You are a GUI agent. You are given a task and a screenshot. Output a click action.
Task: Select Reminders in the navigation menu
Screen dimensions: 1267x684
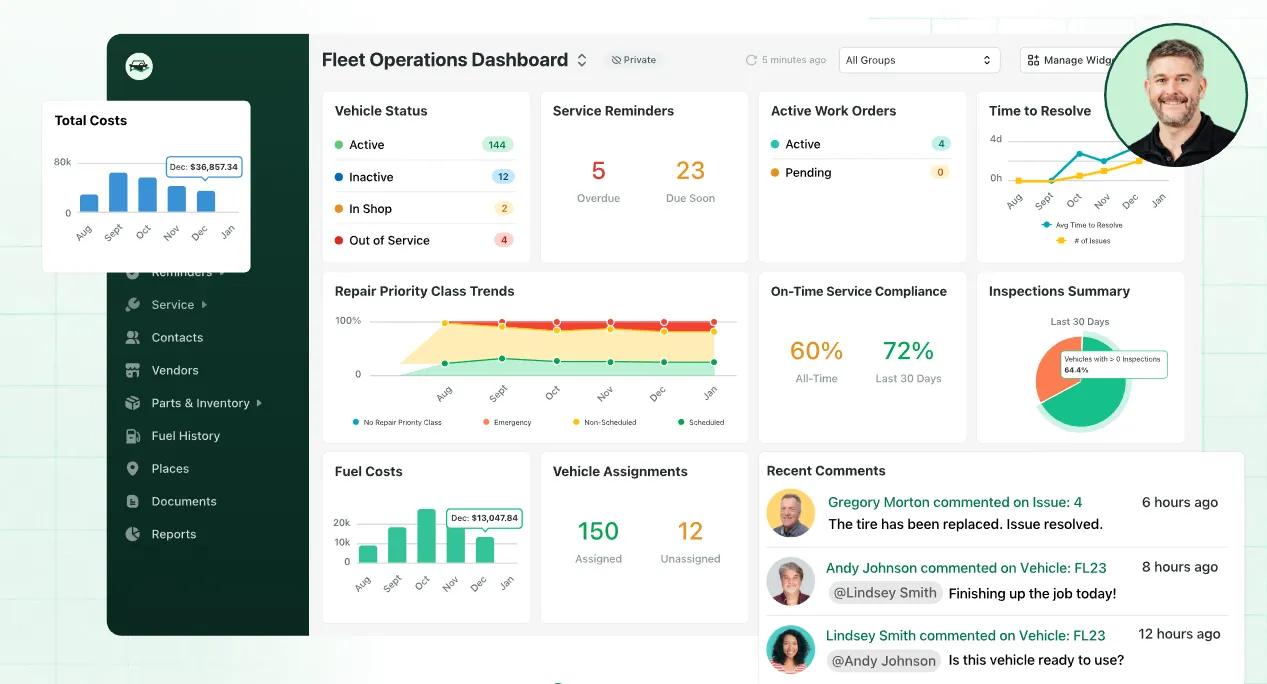180,271
